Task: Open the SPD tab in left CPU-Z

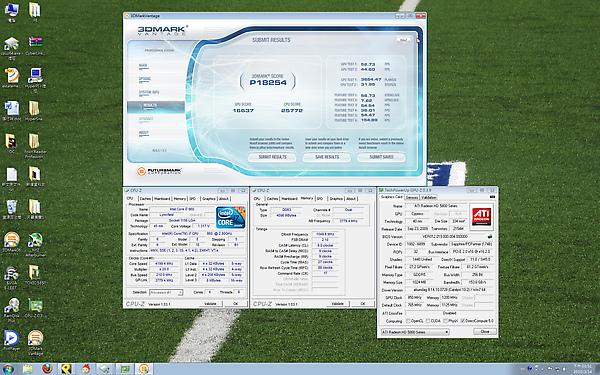Action: [192, 199]
